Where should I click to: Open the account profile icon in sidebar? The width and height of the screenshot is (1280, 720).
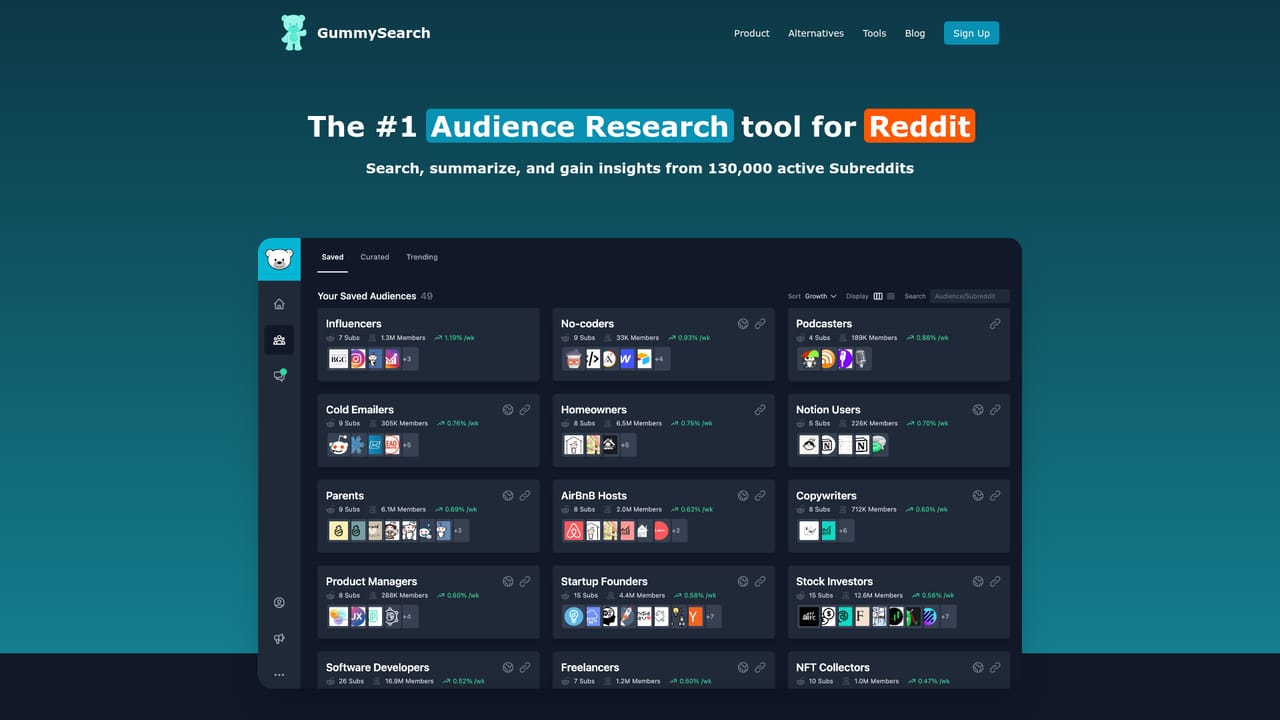(279, 603)
